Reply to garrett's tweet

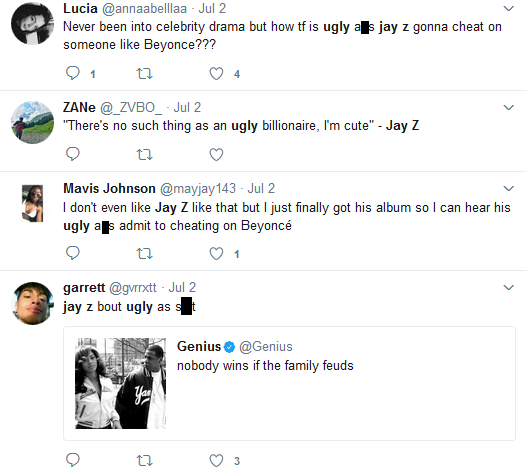tap(73, 460)
